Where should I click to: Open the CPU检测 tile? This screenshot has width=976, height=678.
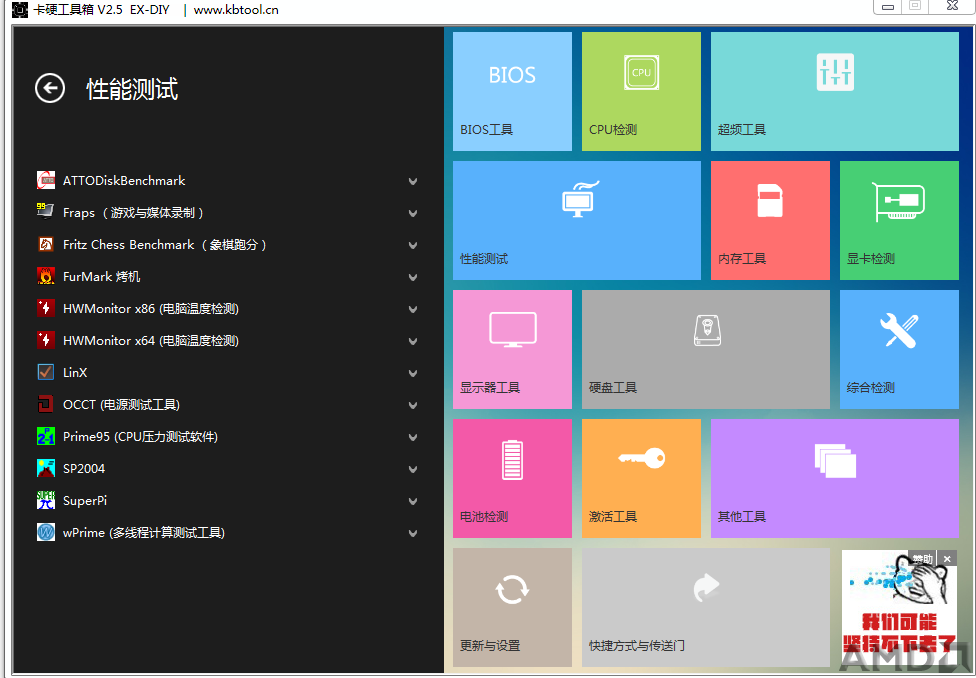(x=641, y=92)
